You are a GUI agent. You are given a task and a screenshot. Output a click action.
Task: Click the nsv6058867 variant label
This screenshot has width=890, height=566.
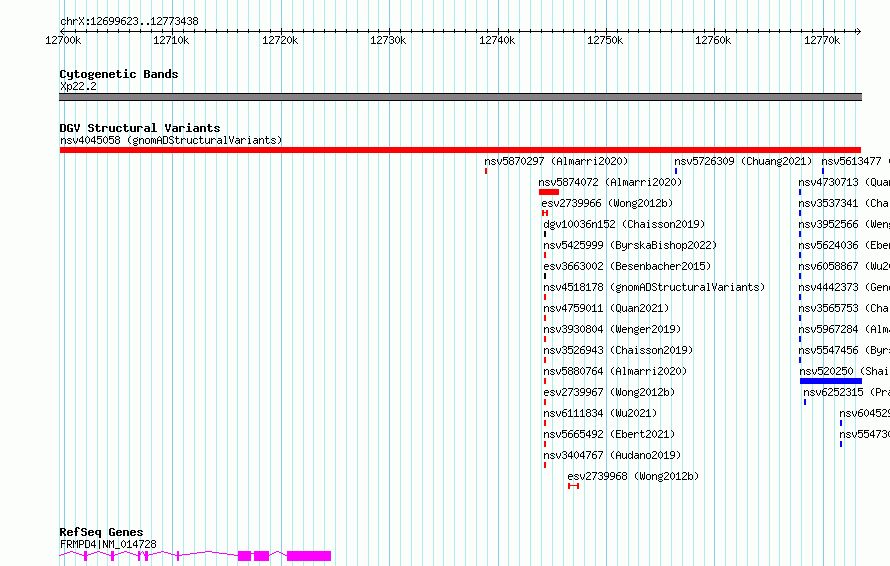(844, 266)
